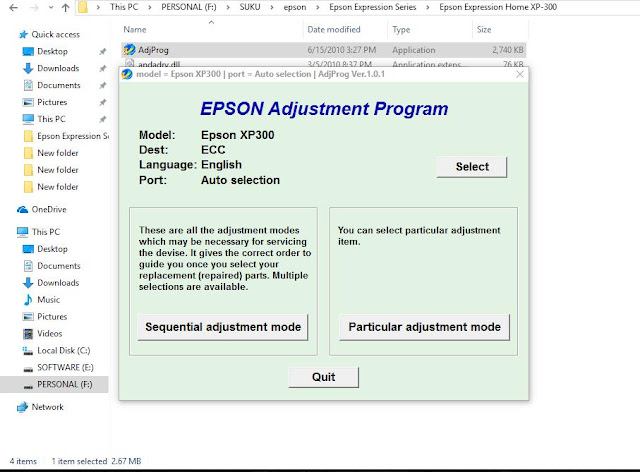Screen dimensions: 640x472
Task: Expand chevron after This PC in breadcrumb
Action: [x=149, y=7]
